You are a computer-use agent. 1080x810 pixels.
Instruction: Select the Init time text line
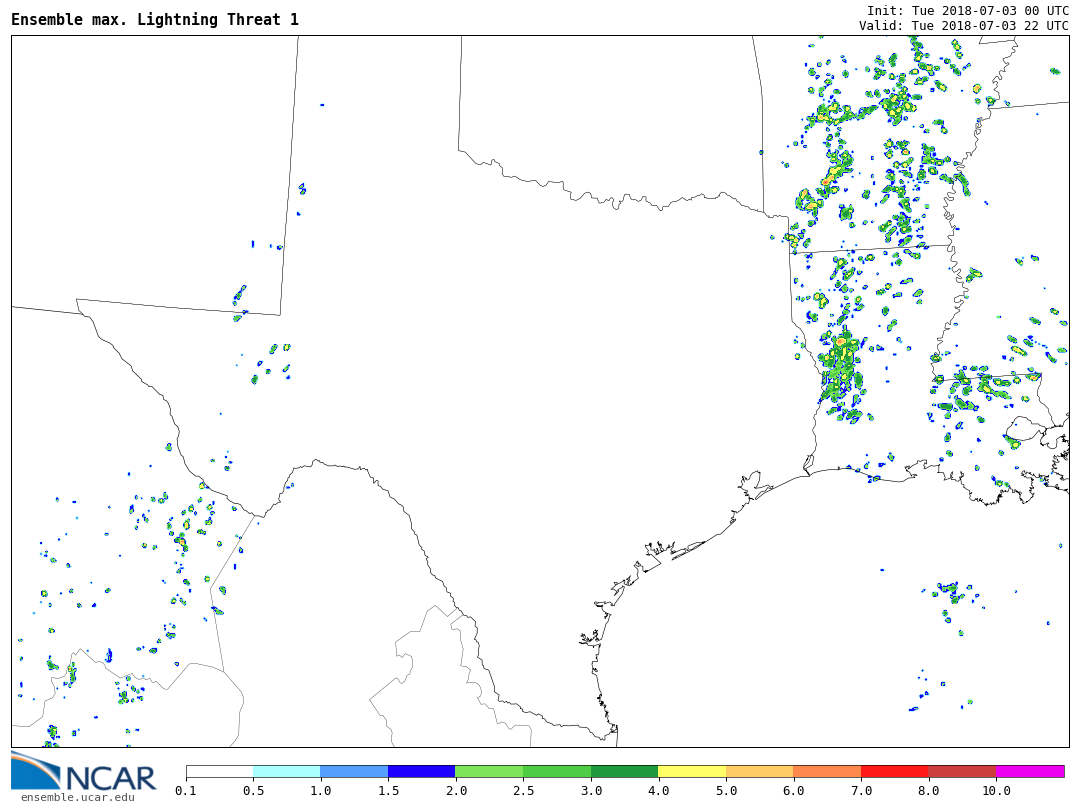pos(967,11)
